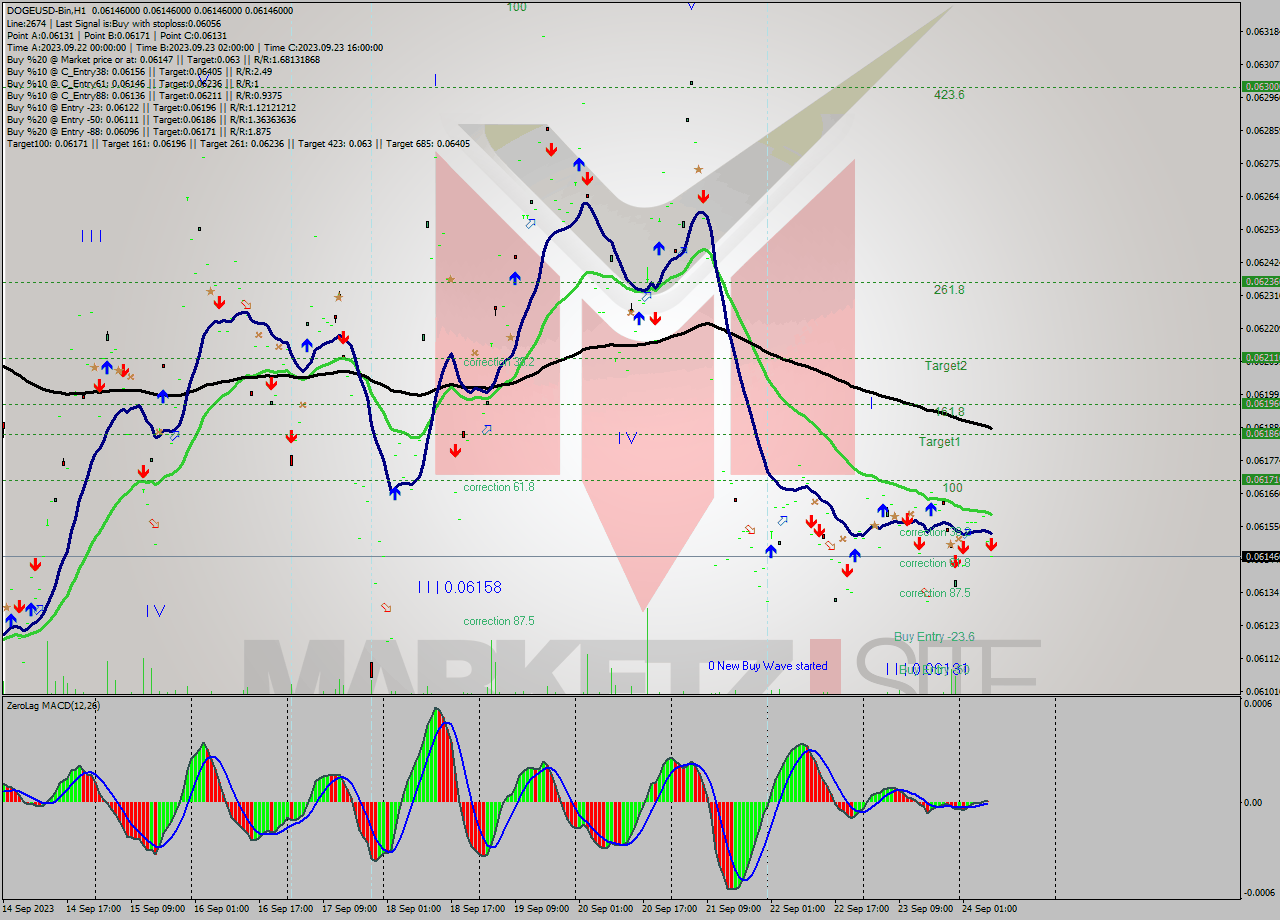Click the 'Target100: 0.06171' targets summary line

coord(238,143)
